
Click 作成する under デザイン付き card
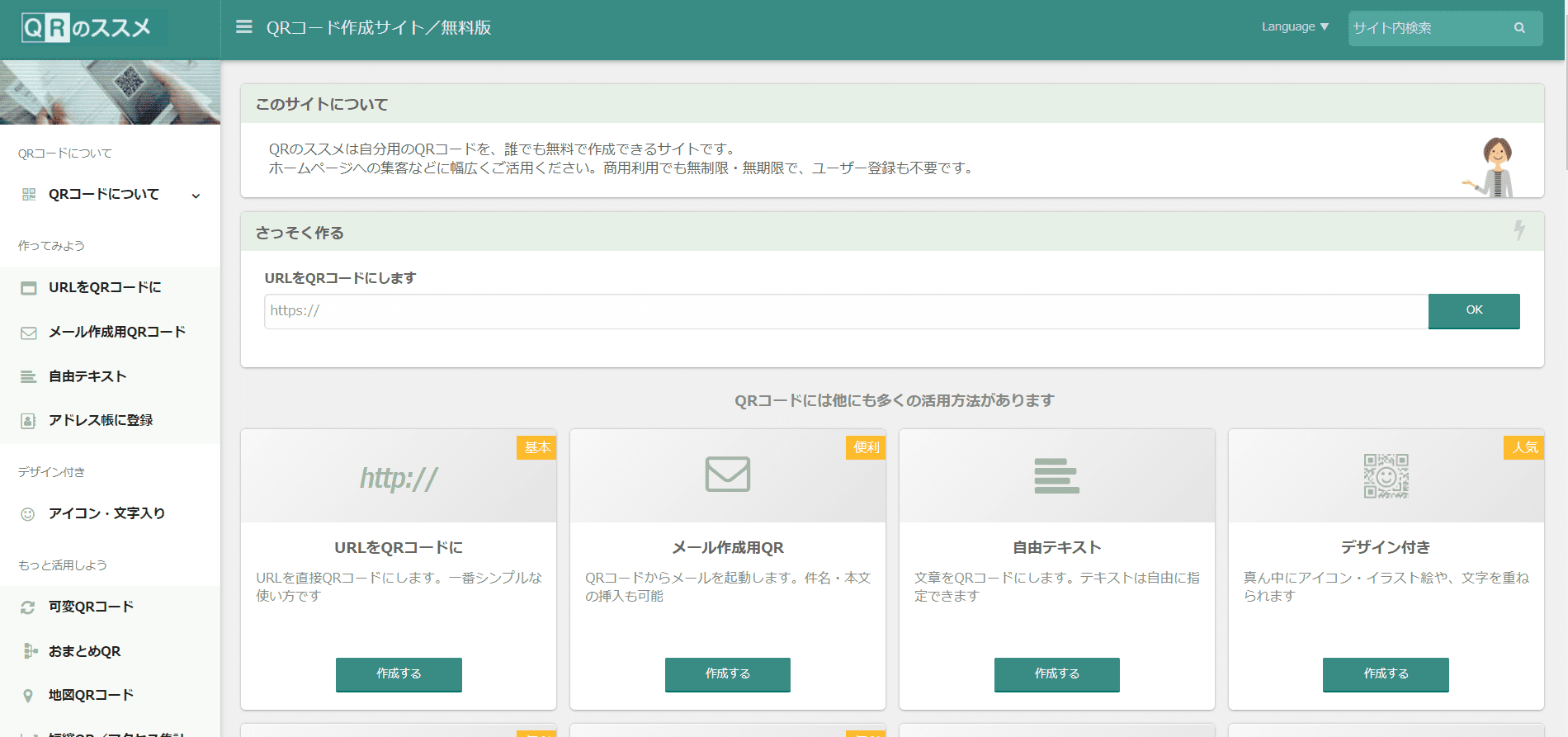point(1386,674)
